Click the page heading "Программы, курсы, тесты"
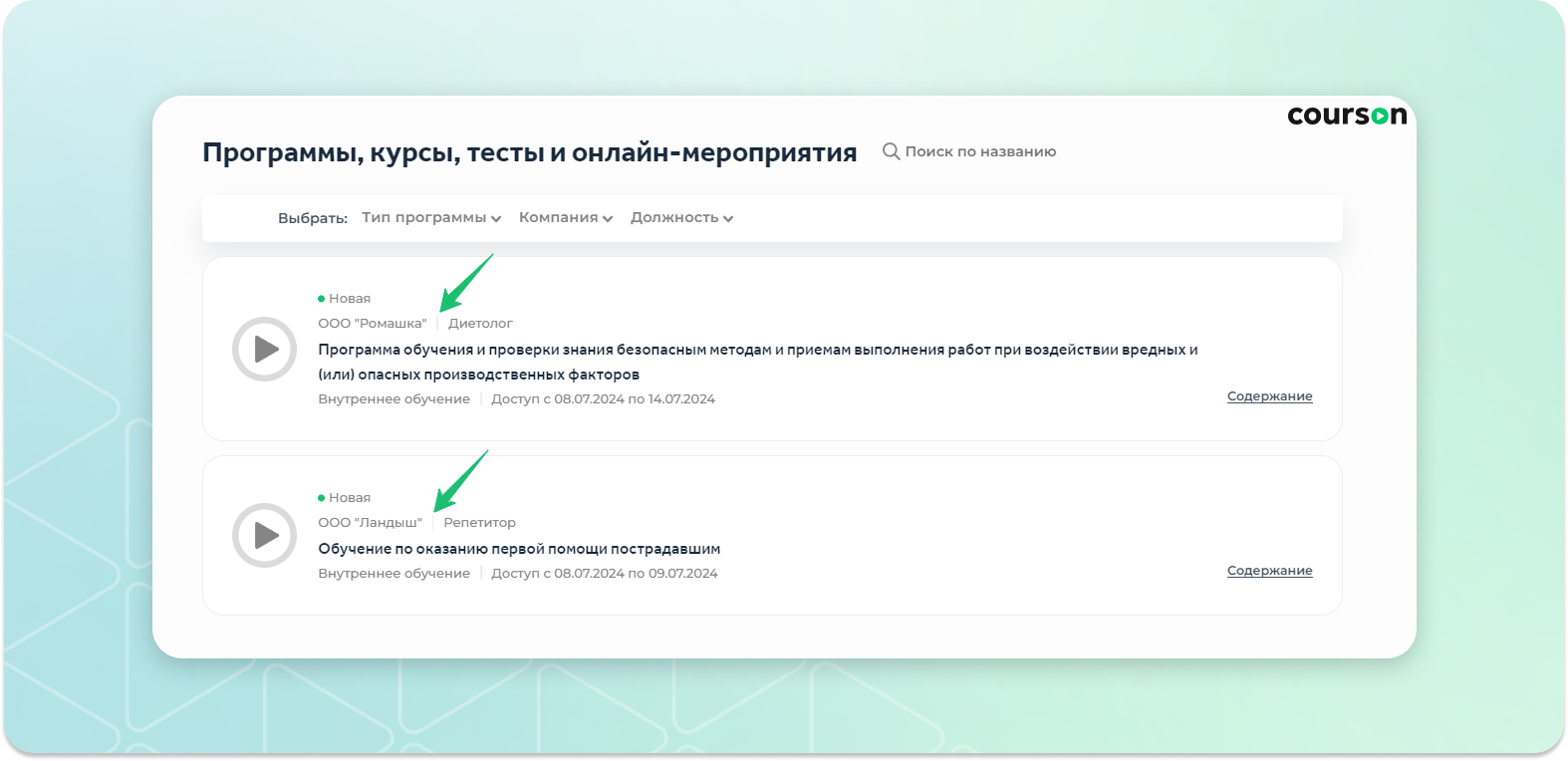This screenshot has width=1568, height=761. [529, 152]
